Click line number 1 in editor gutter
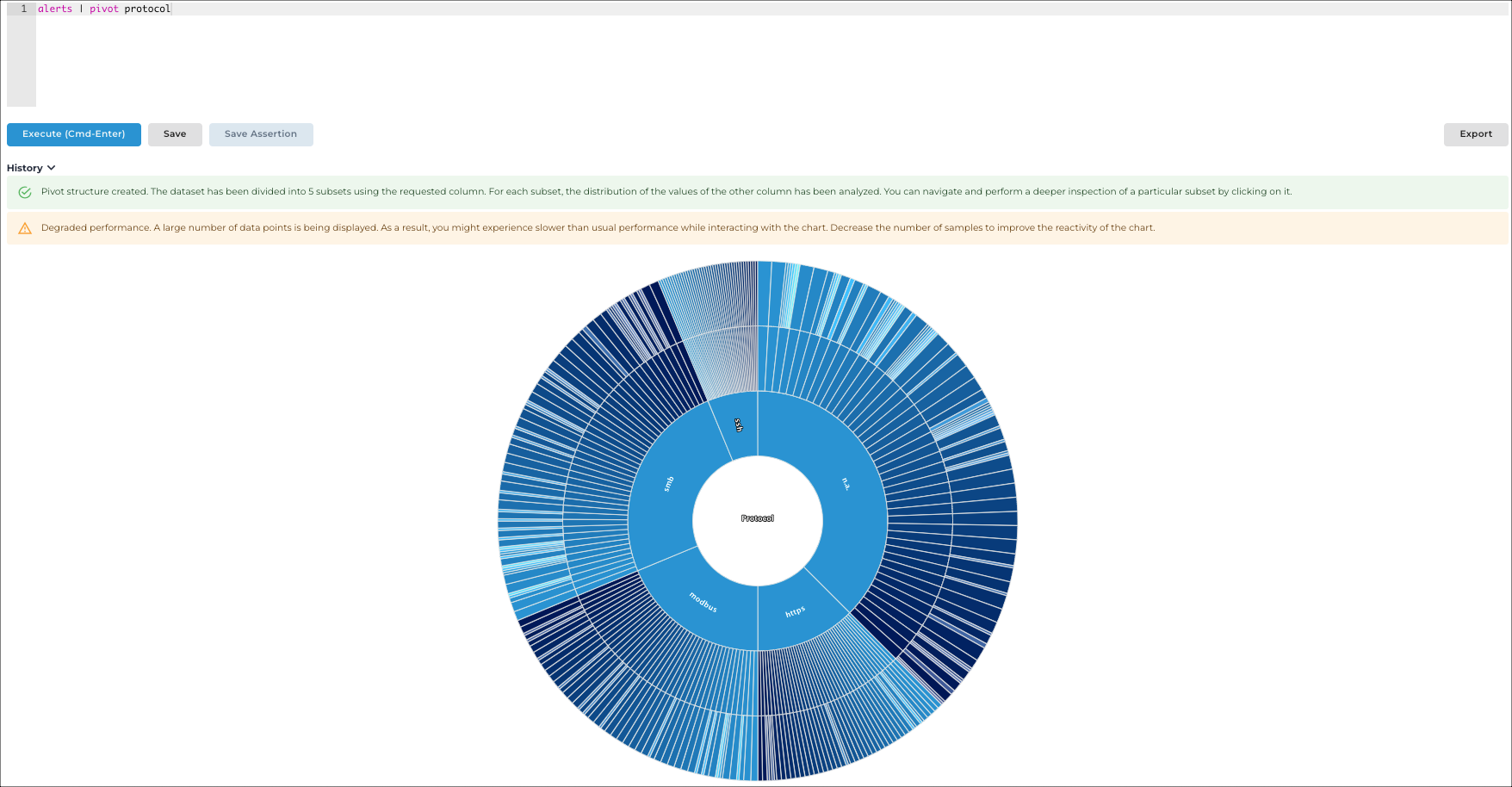The width and height of the screenshot is (1512, 787). 24,9
